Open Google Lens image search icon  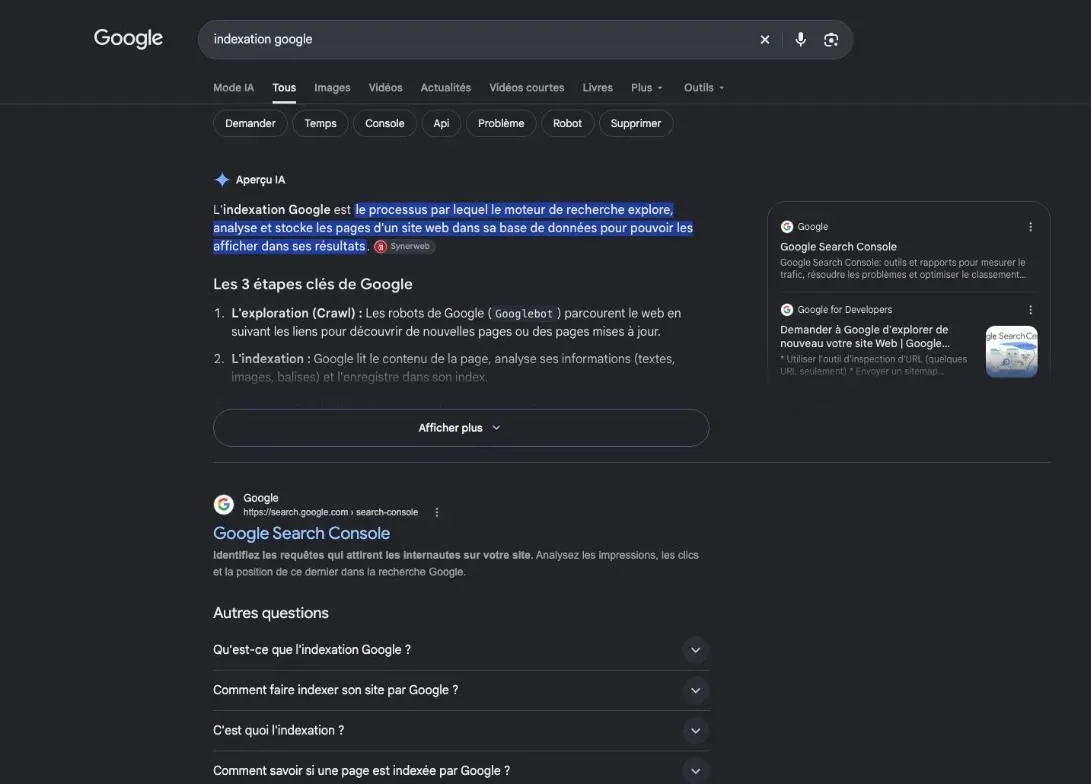tap(831, 40)
